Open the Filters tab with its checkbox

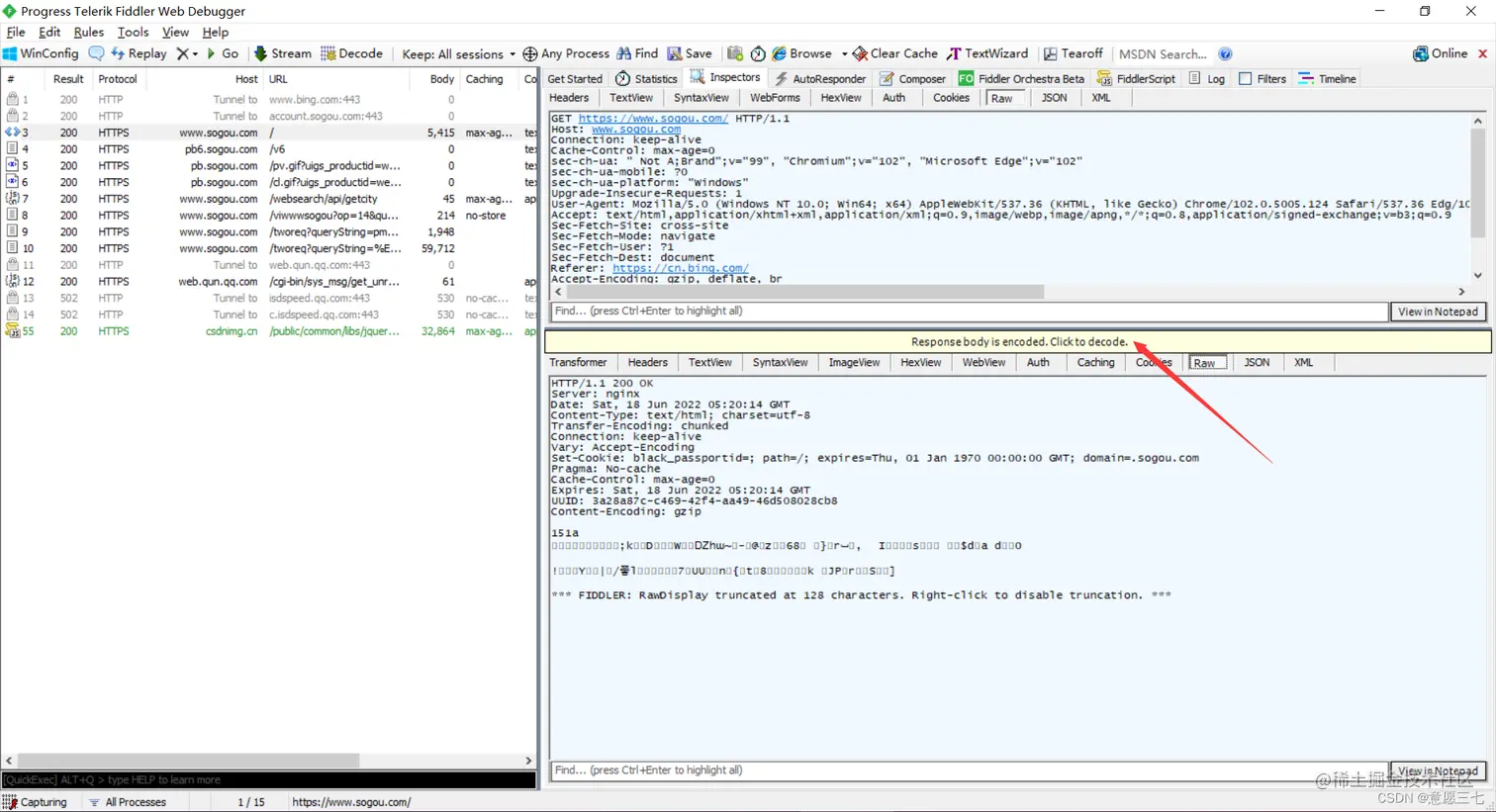[1262, 78]
